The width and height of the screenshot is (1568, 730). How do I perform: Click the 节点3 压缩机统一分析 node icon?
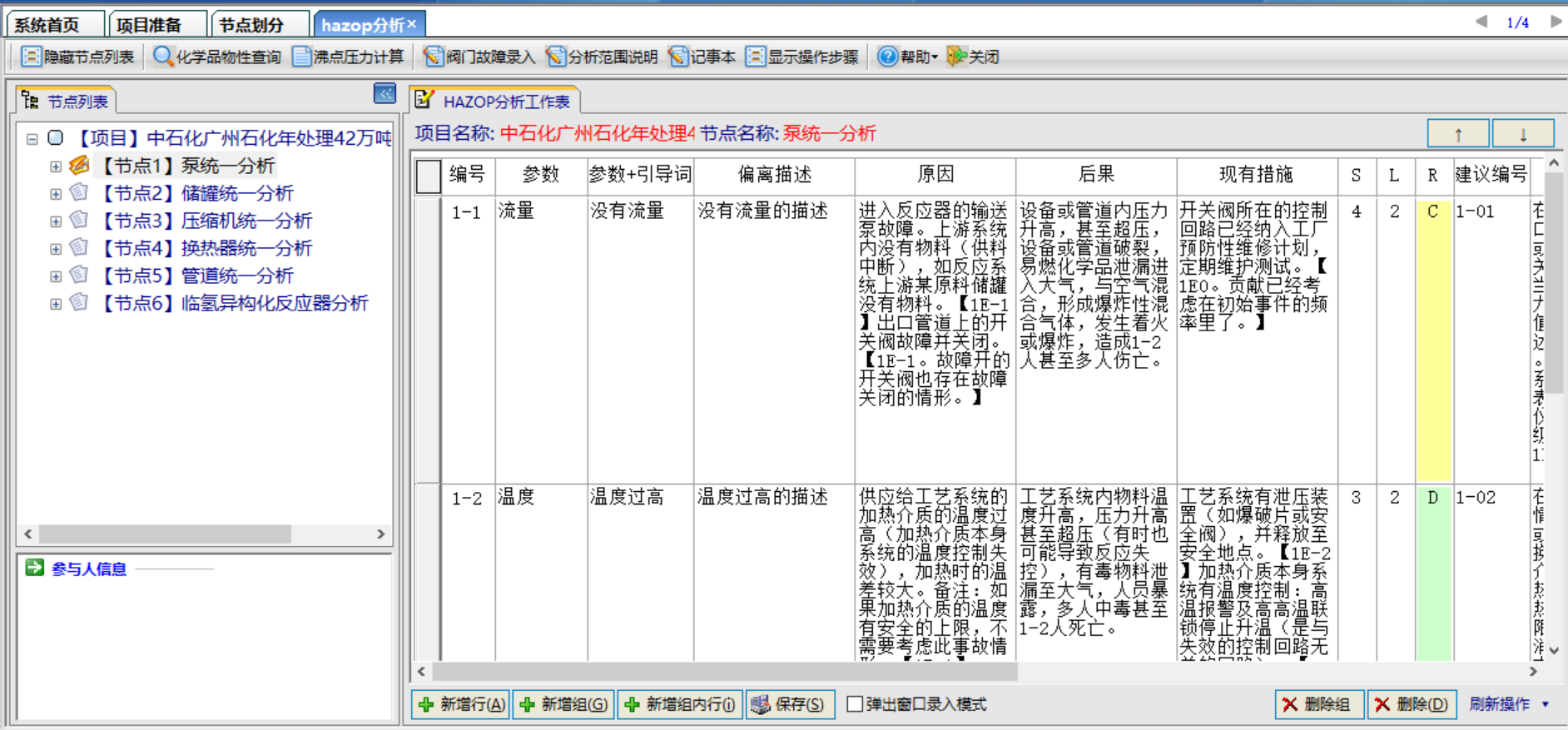tap(79, 220)
